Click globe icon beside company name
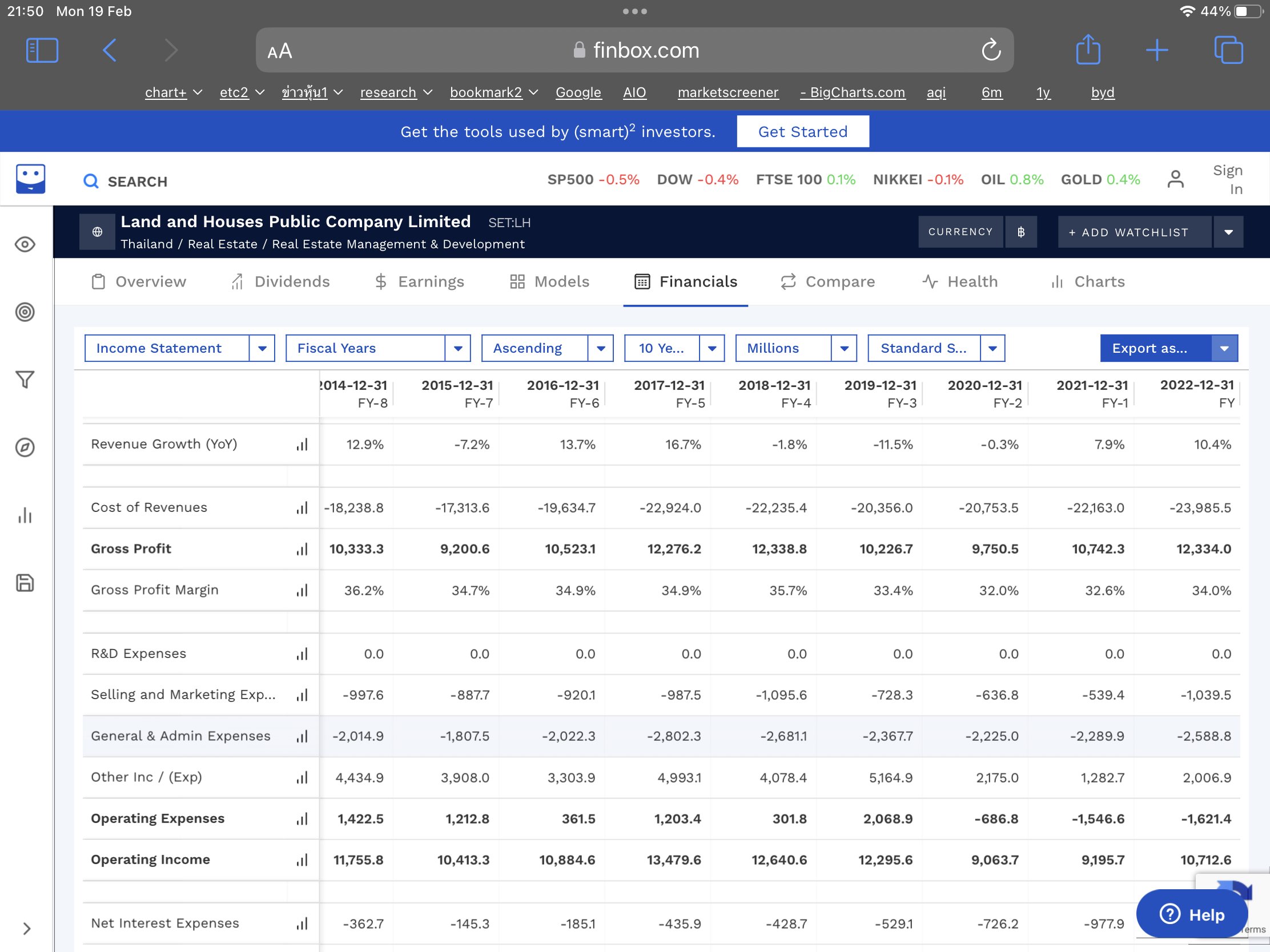This screenshot has height=952, width=1270. point(97,232)
